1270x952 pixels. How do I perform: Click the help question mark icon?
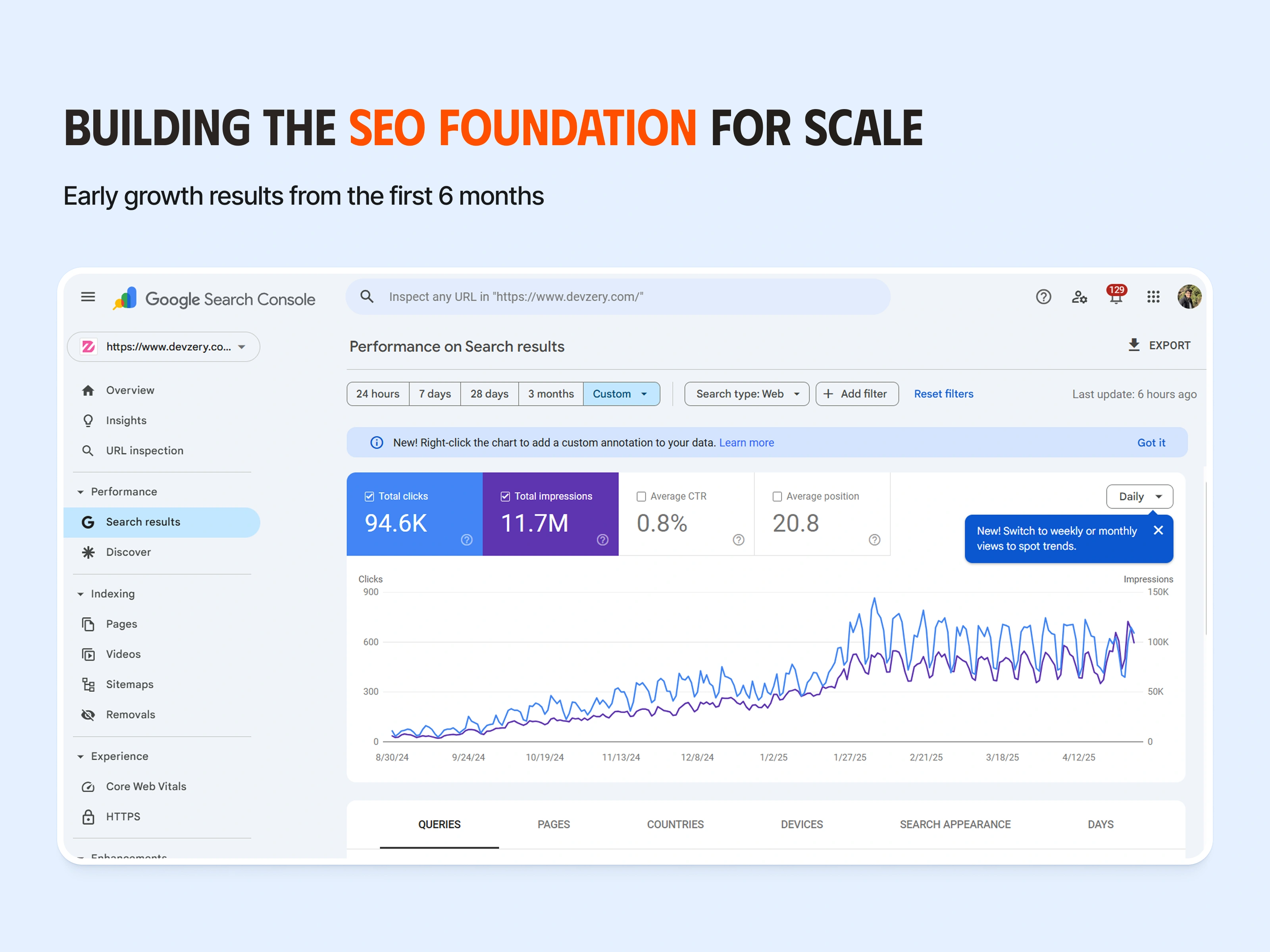[1043, 297]
